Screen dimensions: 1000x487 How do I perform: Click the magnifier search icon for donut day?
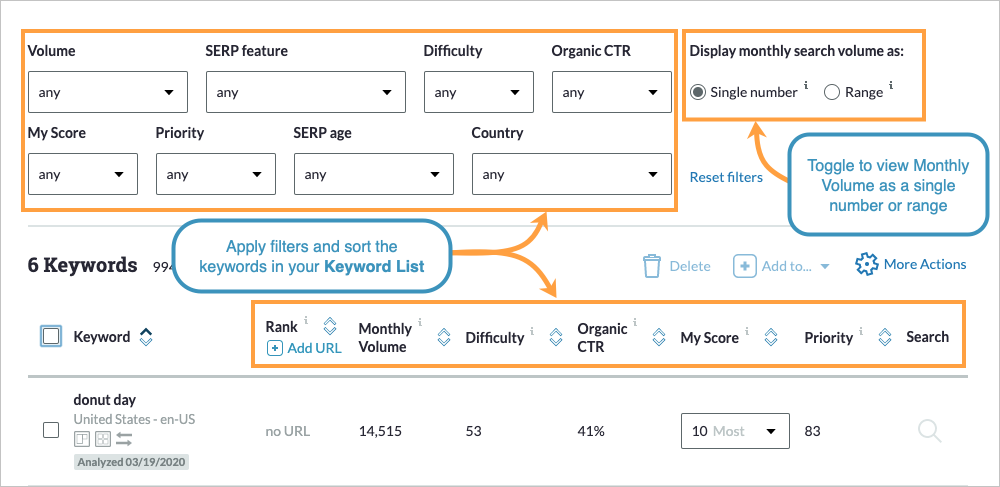pos(929,431)
